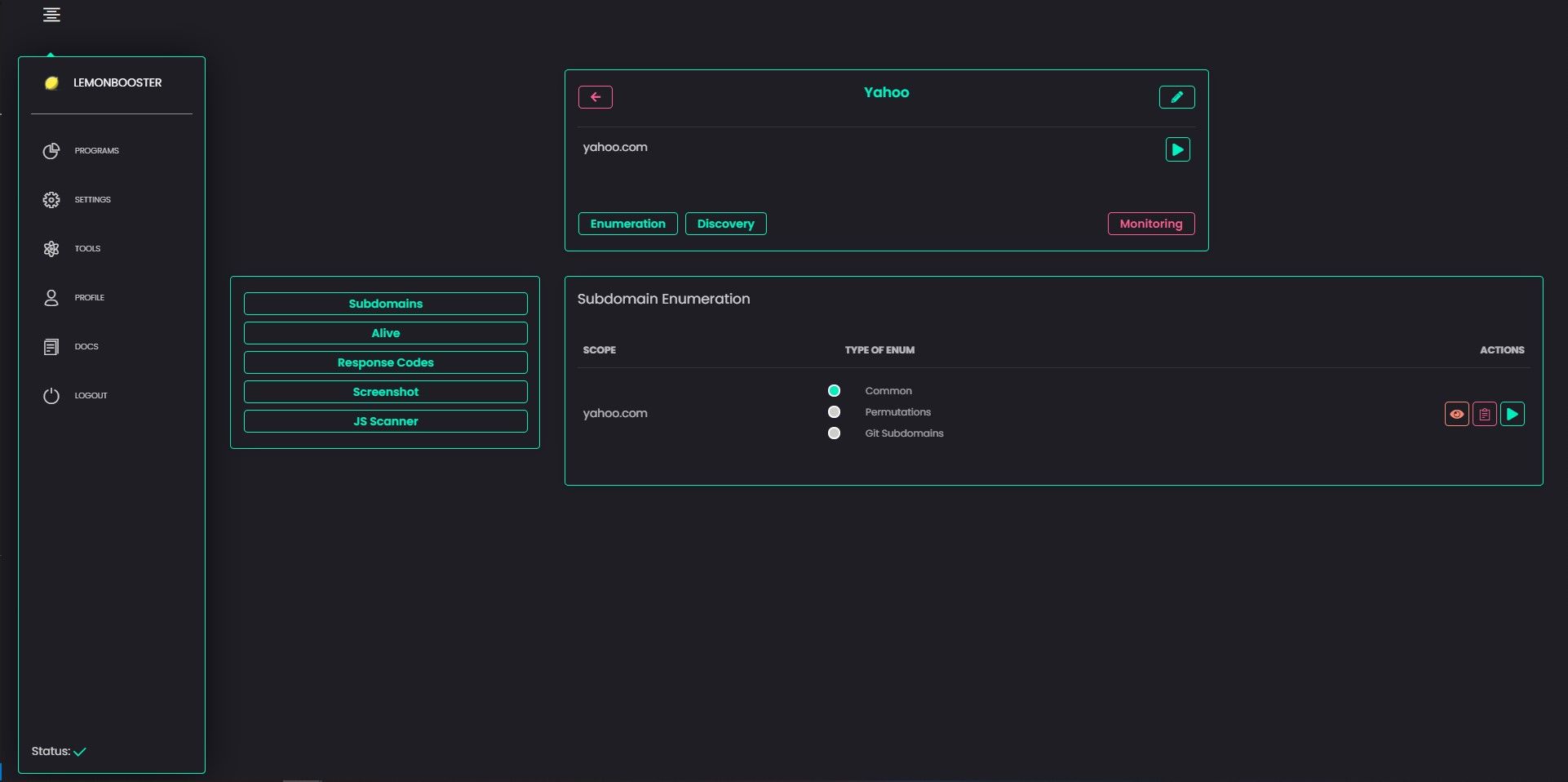Click the TOOLS menu label
1568x782 pixels.
point(88,249)
